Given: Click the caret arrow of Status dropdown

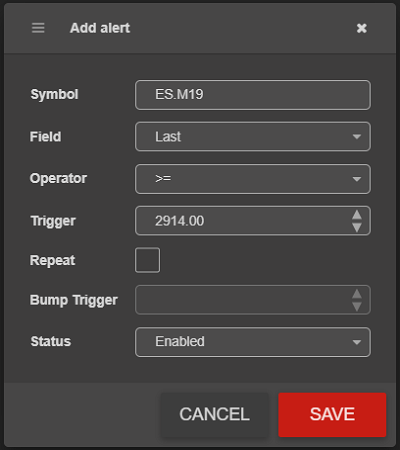Looking at the screenshot, I should [x=357, y=342].
